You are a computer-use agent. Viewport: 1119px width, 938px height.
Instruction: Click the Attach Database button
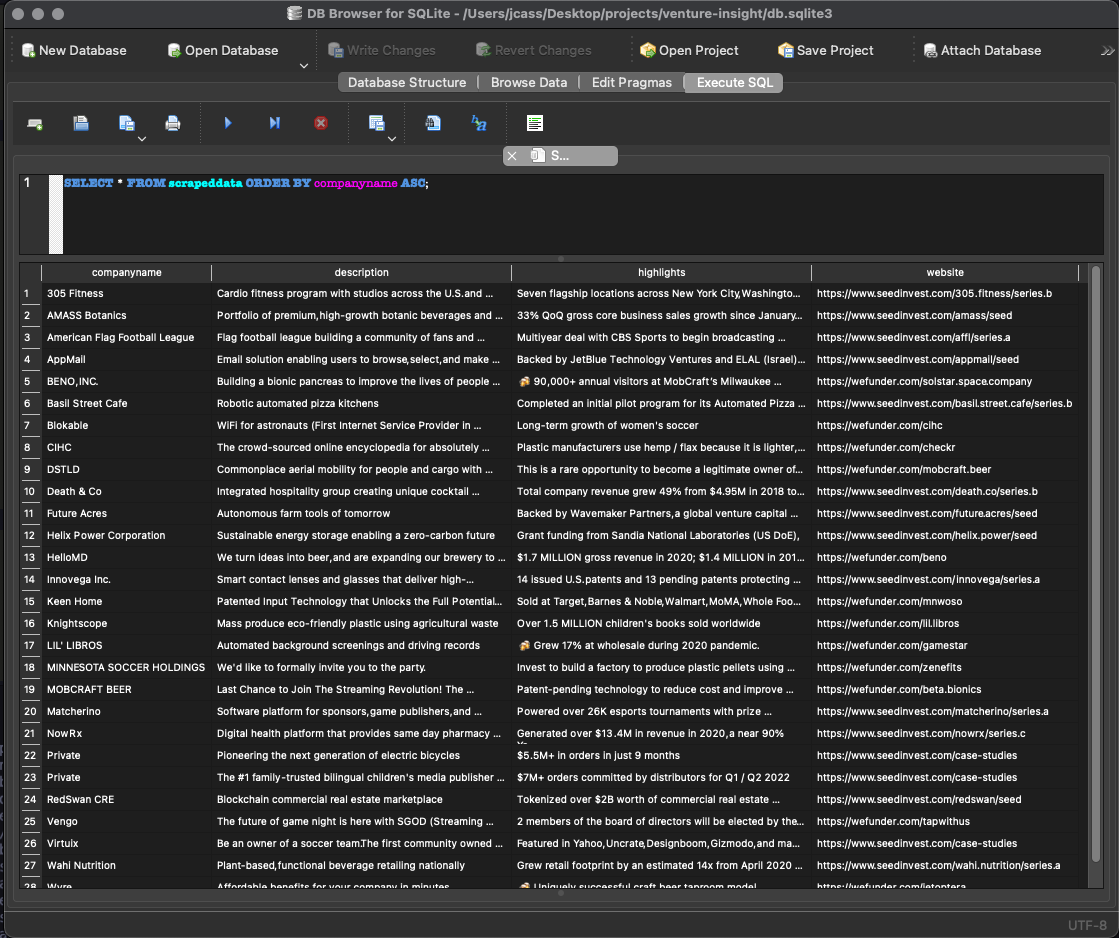[982, 51]
